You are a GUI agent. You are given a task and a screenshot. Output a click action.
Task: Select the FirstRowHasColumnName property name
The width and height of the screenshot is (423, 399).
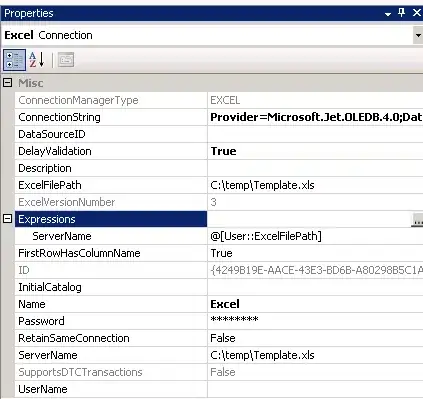79,253
